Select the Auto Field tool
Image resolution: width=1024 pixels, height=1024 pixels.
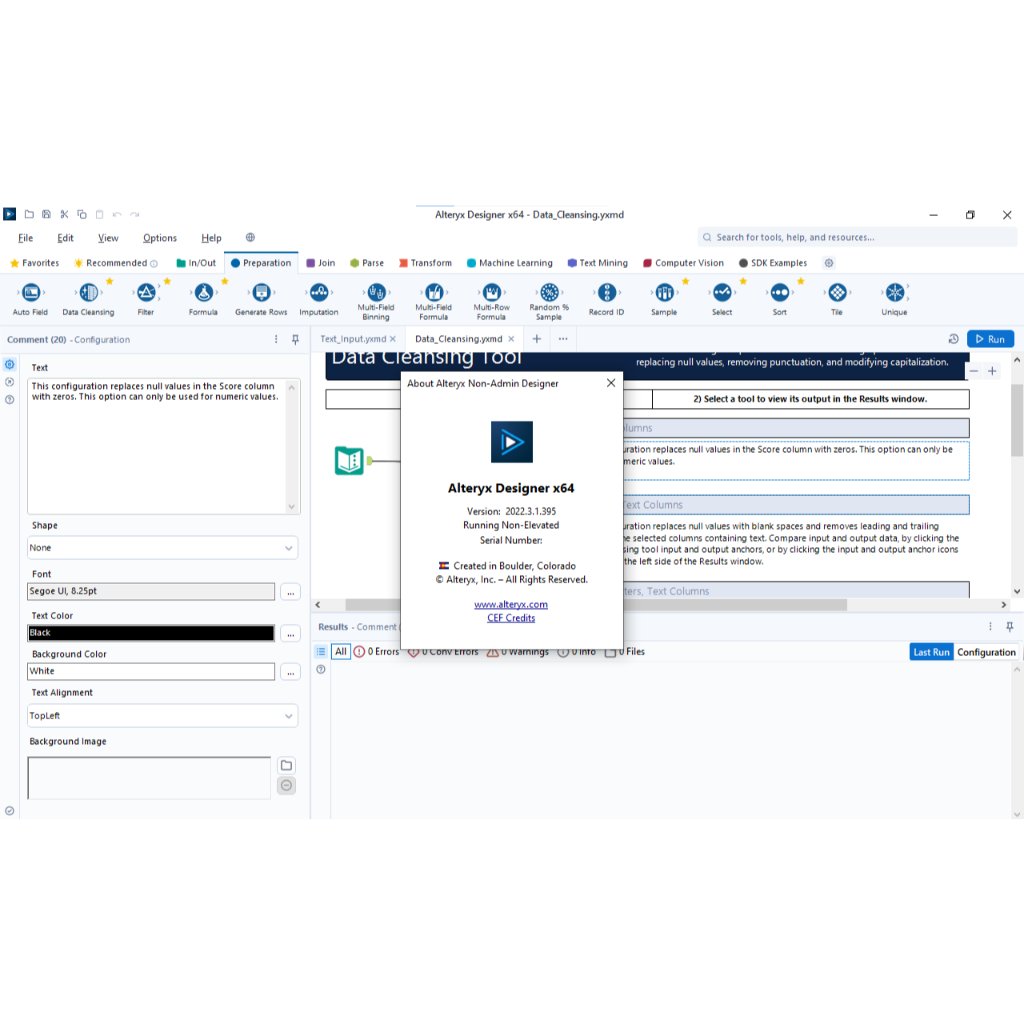(31, 300)
